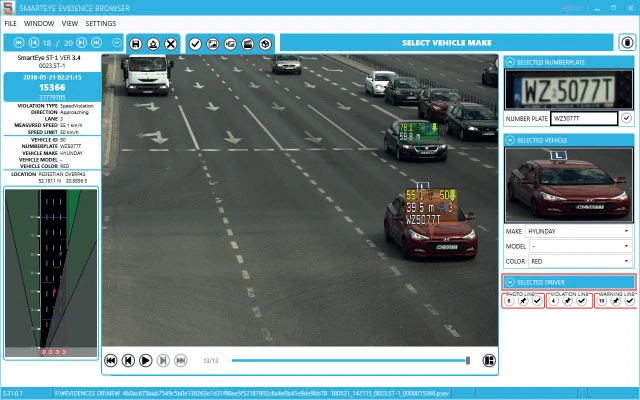Check the PHOTO LINE checkmark
This screenshot has height=400, width=640.
537,301
